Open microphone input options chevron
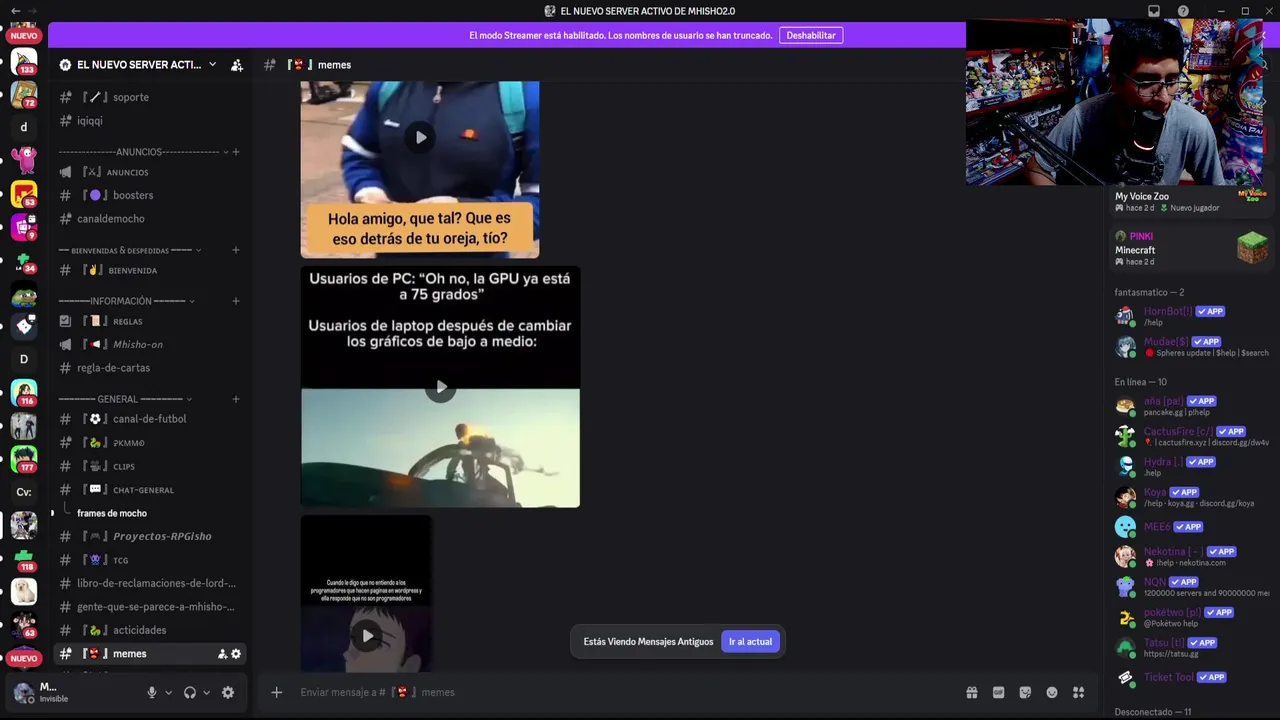This screenshot has width=1280, height=720. 168,692
